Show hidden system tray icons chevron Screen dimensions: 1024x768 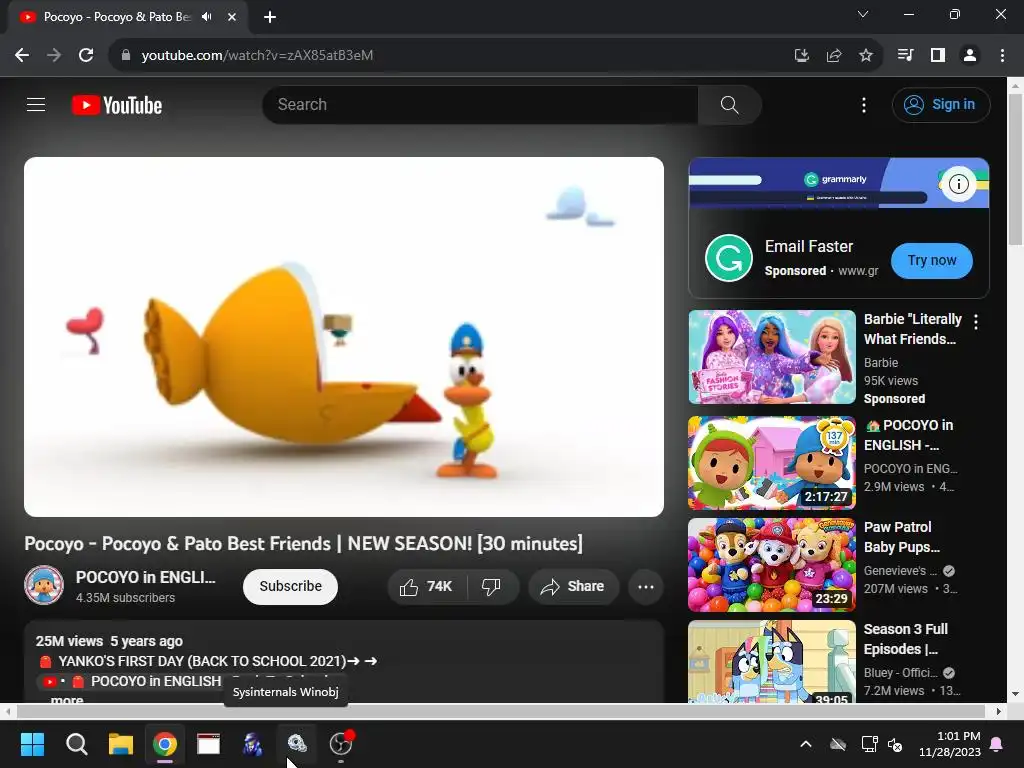(x=806, y=744)
